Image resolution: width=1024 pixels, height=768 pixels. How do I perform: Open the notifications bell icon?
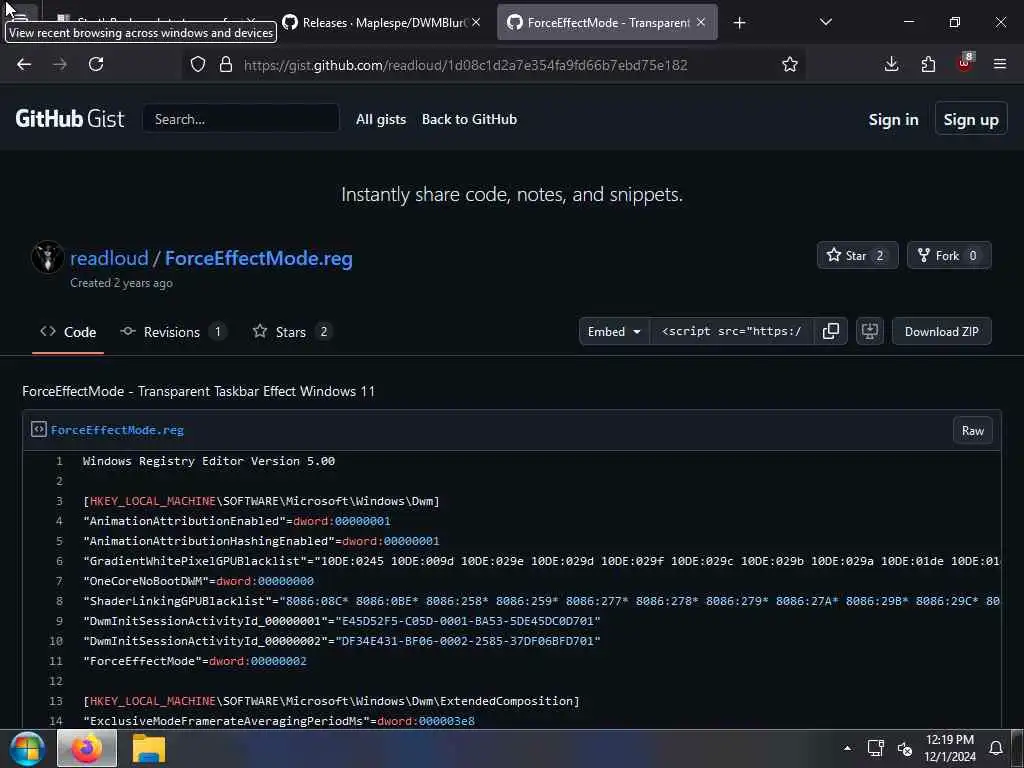click(996, 748)
